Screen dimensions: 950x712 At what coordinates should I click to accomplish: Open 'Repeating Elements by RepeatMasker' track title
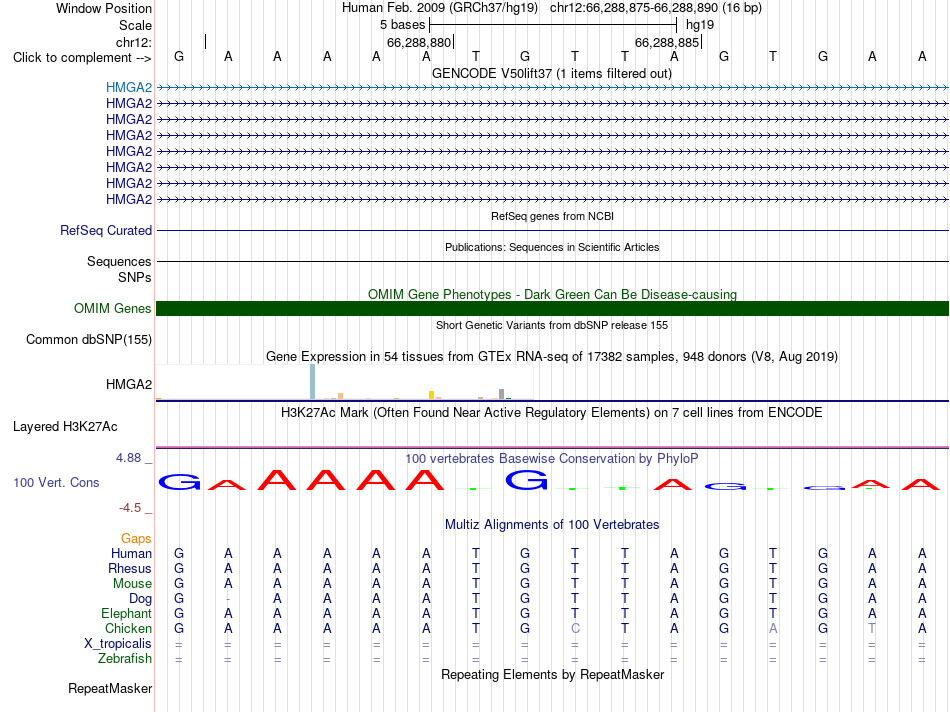pyautogui.click(x=552, y=675)
